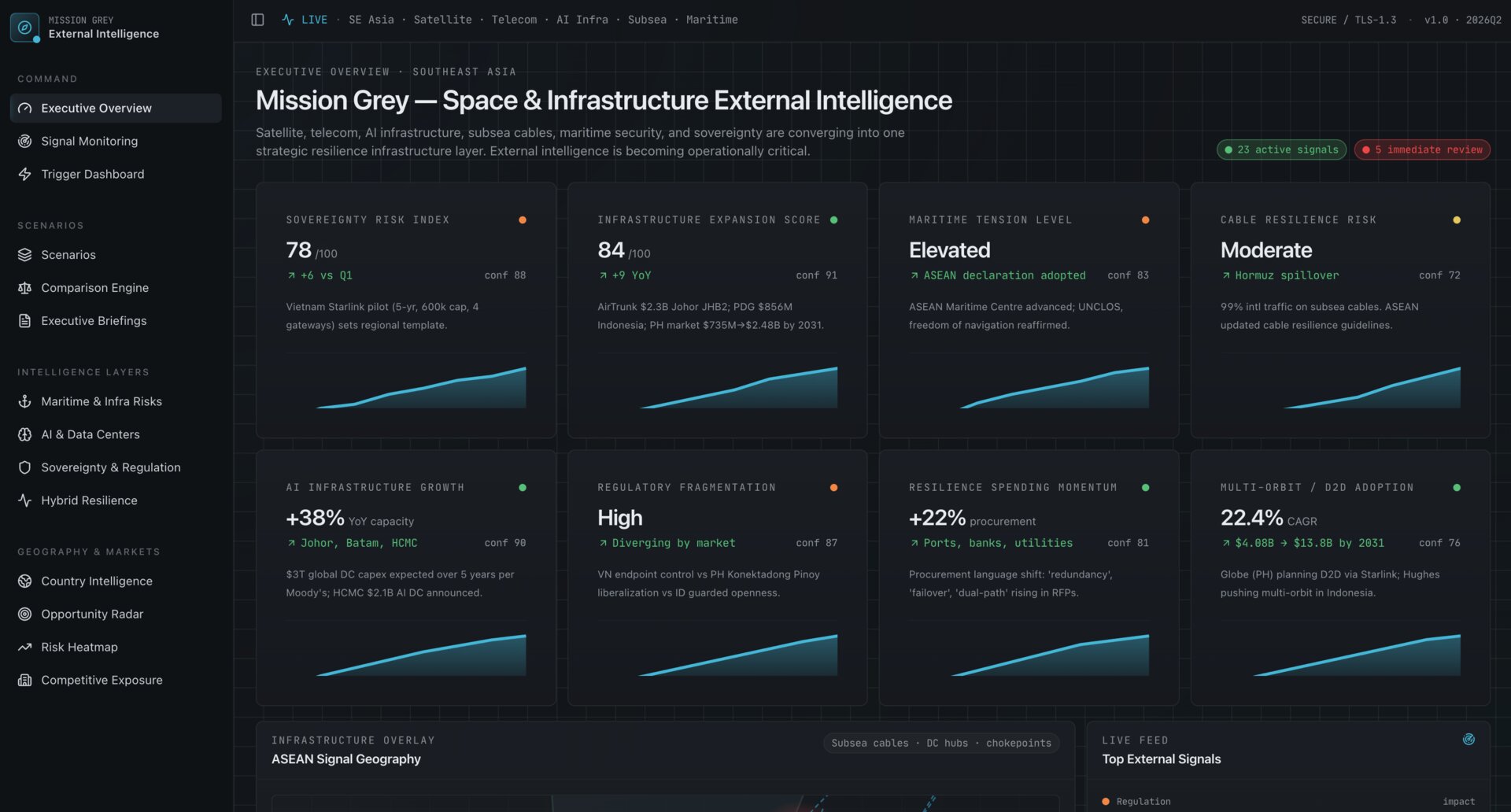Screen dimensions: 1511x812
Task: Click the Live Feed radar icon
Action: [1469, 740]
